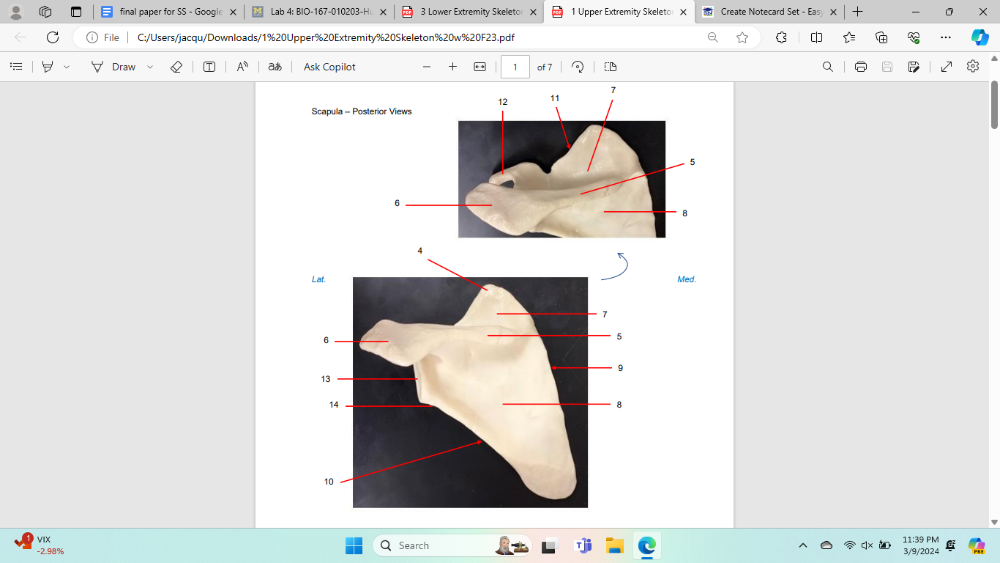Screen dimensions: 1000x563
Task: Refresh the current page
Action: 53,37
